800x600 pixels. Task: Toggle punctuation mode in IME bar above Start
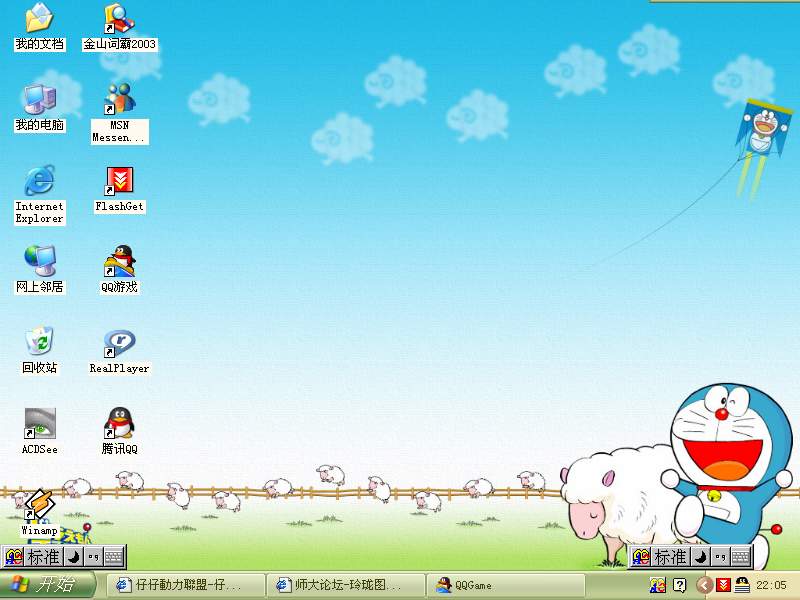point(93,557)
